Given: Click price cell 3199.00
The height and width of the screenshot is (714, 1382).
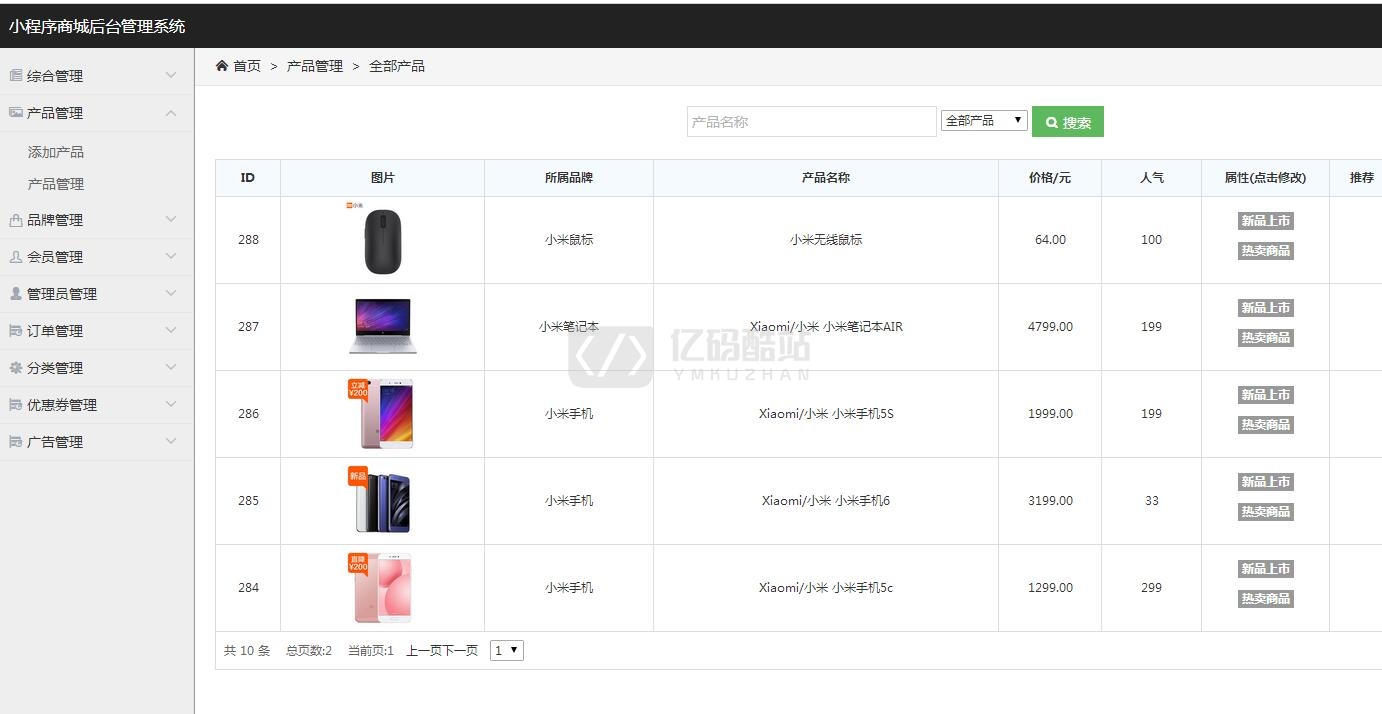Looking at the screenshot, I should click(1050, 501).
